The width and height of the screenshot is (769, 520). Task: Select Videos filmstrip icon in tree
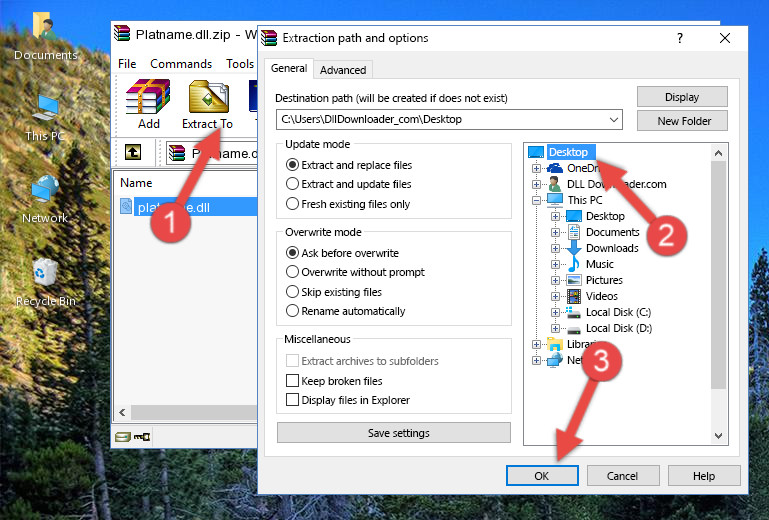pos(574,296)
